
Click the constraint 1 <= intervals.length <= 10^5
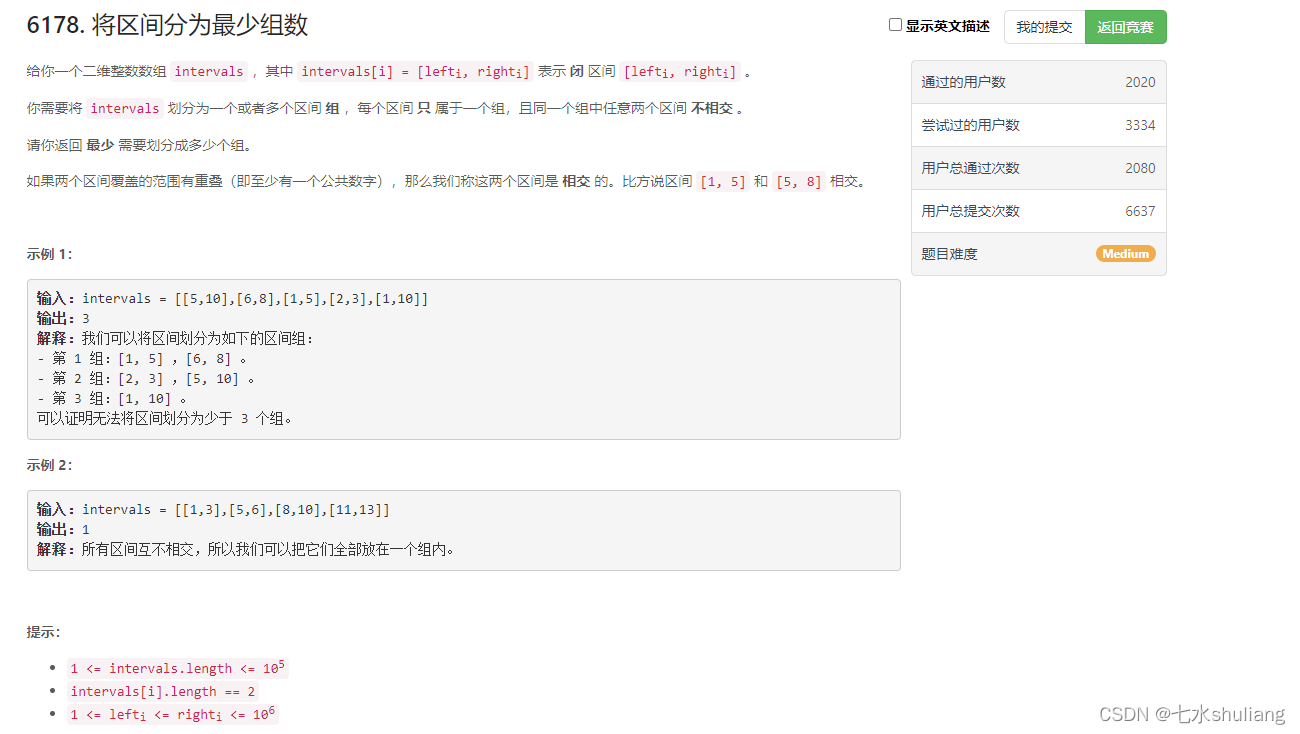[178, 668]
